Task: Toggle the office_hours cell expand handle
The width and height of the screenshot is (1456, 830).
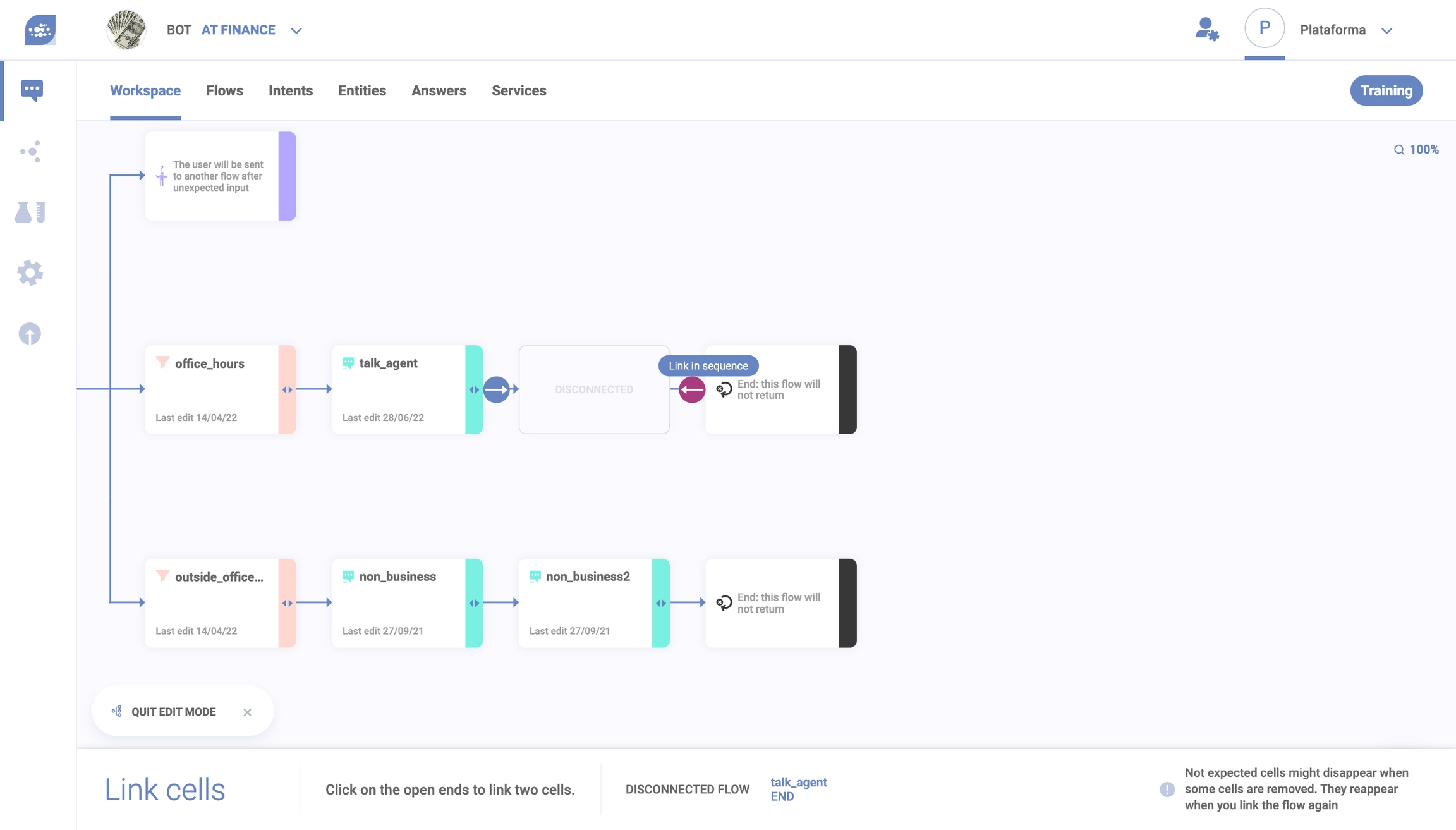Action: pyautogui.click(x=288, y=389)
